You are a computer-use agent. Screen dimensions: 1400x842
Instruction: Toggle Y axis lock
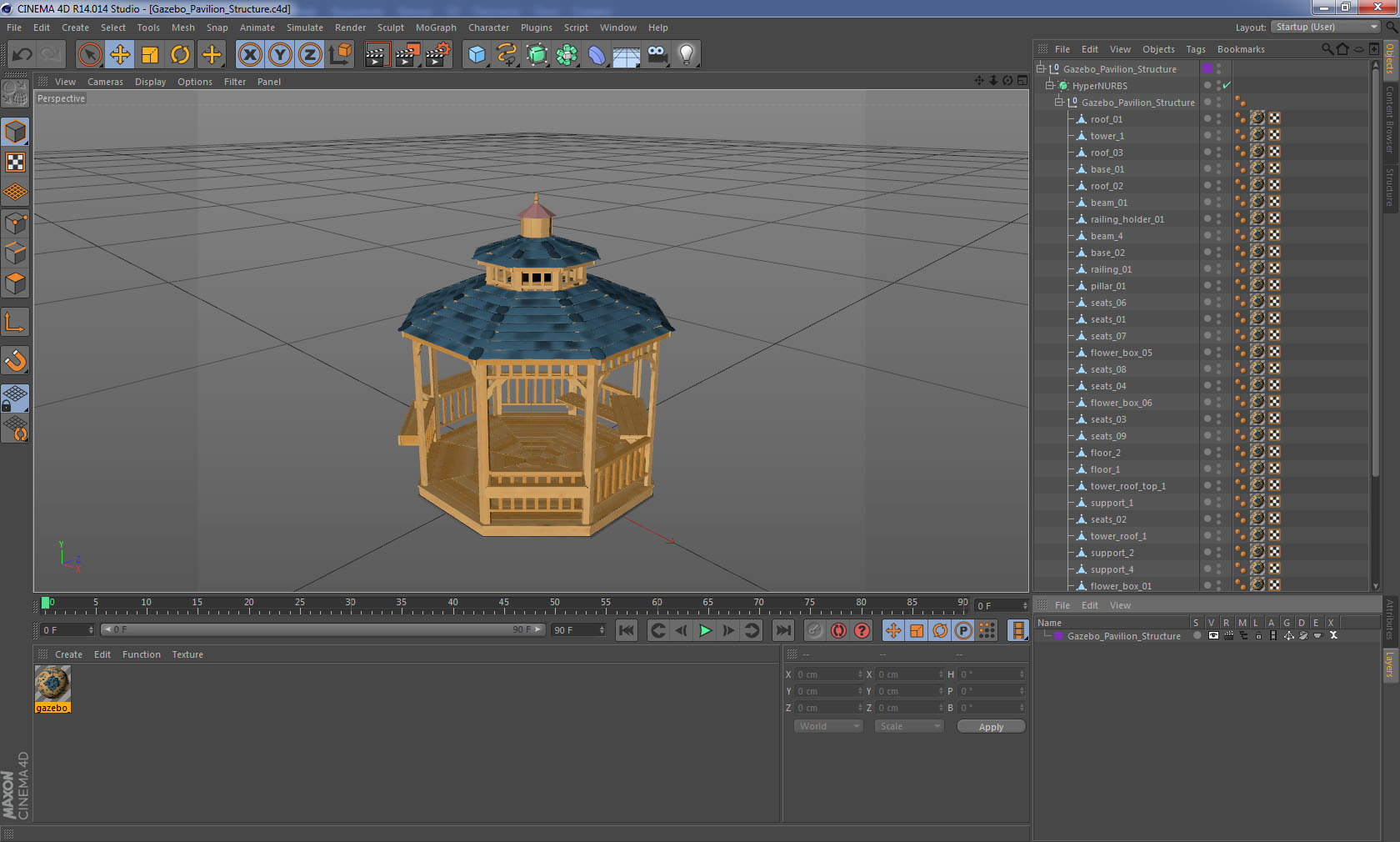[280, 55]
